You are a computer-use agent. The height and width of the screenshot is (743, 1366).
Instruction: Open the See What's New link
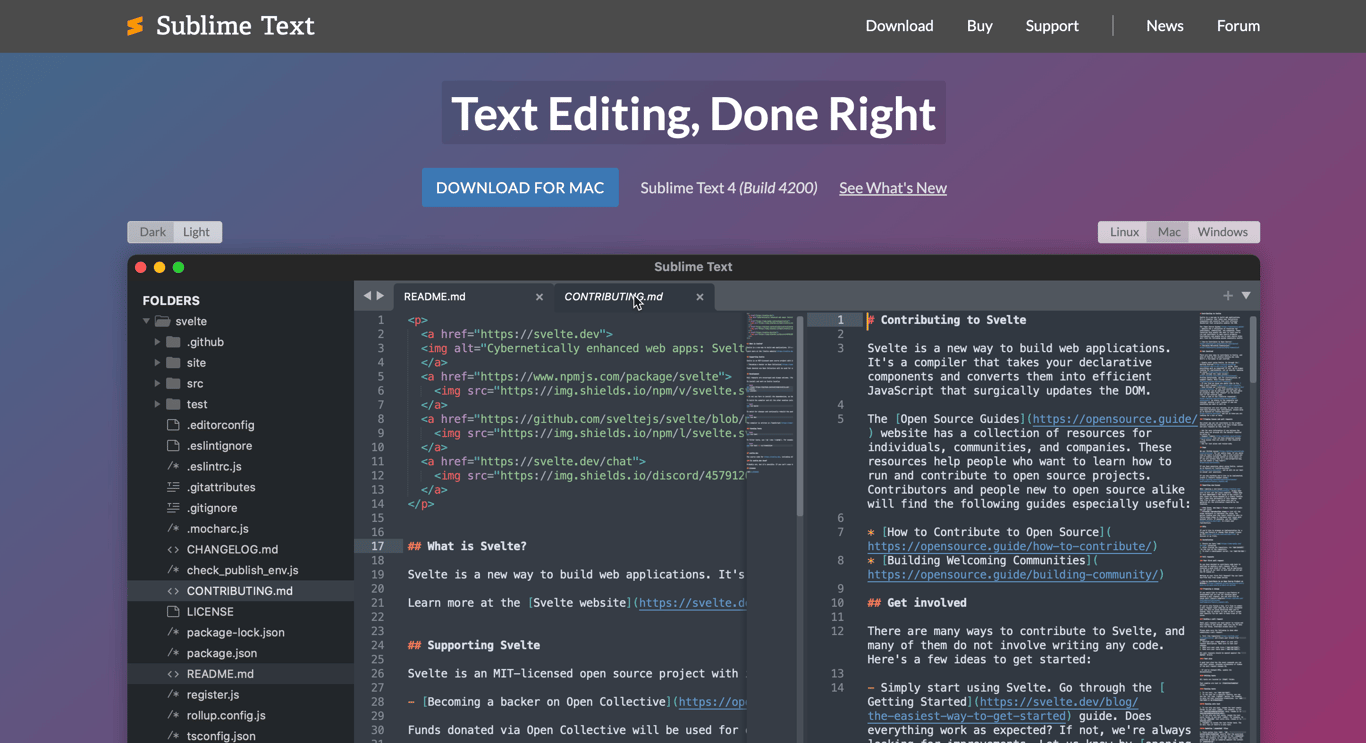(892, 187)
